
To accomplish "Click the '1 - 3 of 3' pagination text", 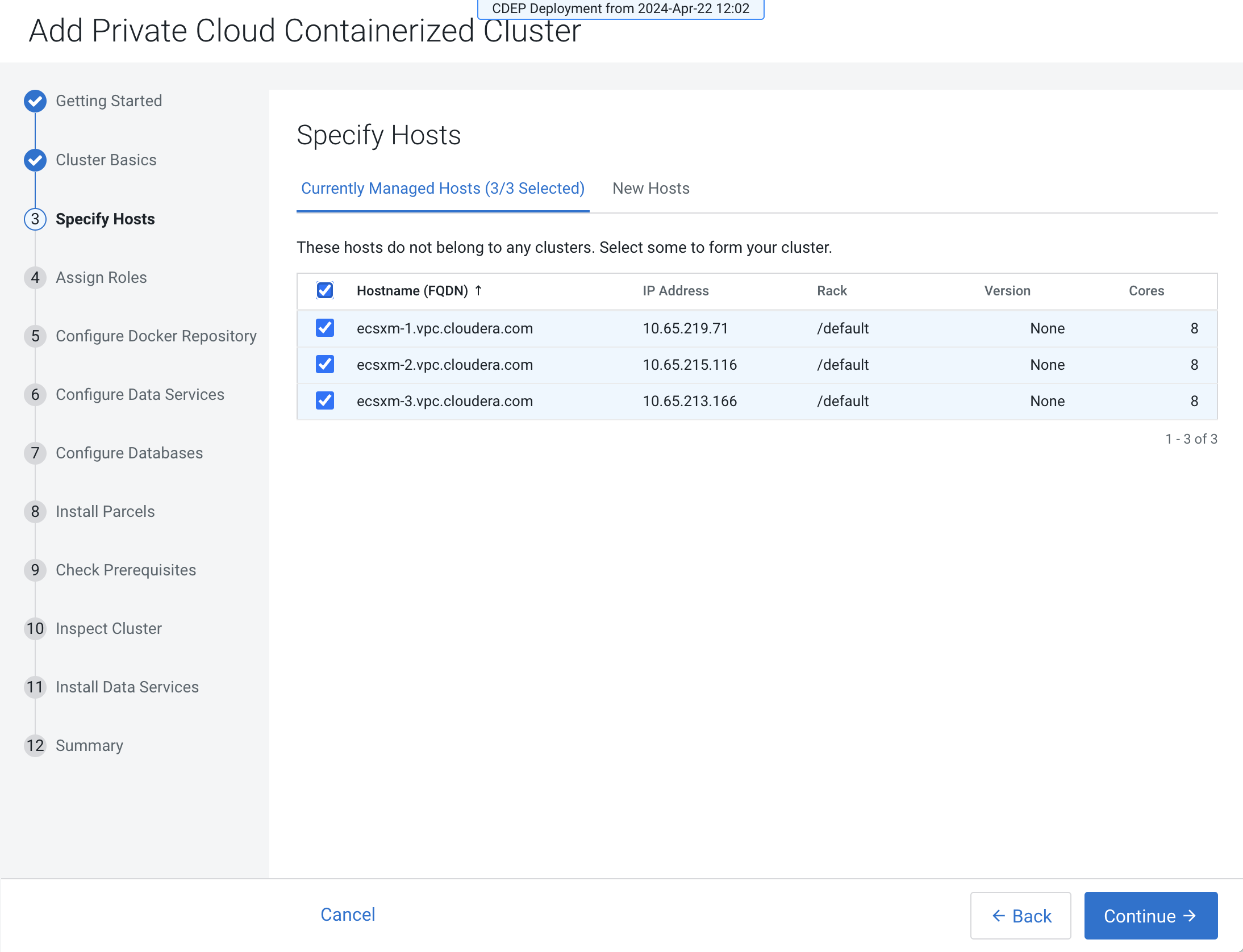I will pos(1191,439).
